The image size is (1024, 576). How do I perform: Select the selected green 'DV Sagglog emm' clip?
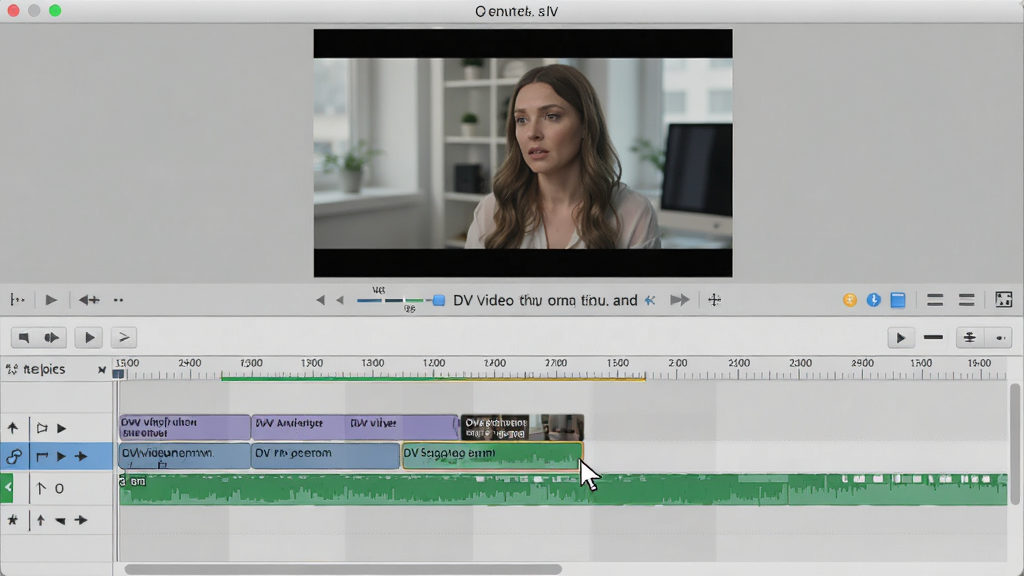(492, 456)
